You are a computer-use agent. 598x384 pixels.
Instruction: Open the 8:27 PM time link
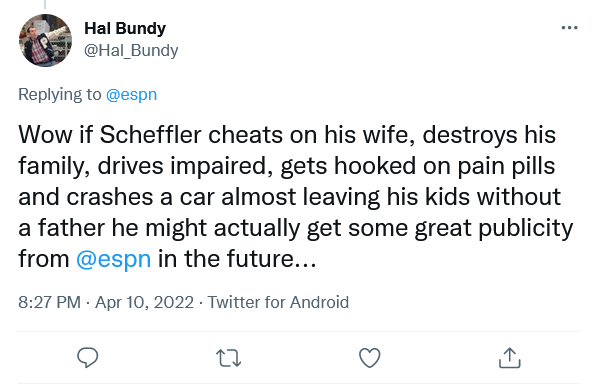coord(49,302)
